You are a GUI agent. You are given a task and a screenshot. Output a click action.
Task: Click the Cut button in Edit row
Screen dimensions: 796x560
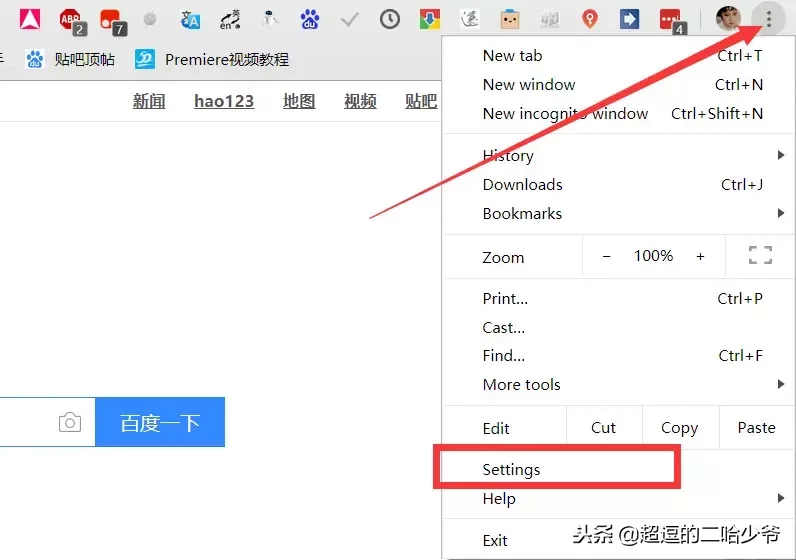click(x=604, y=427)
